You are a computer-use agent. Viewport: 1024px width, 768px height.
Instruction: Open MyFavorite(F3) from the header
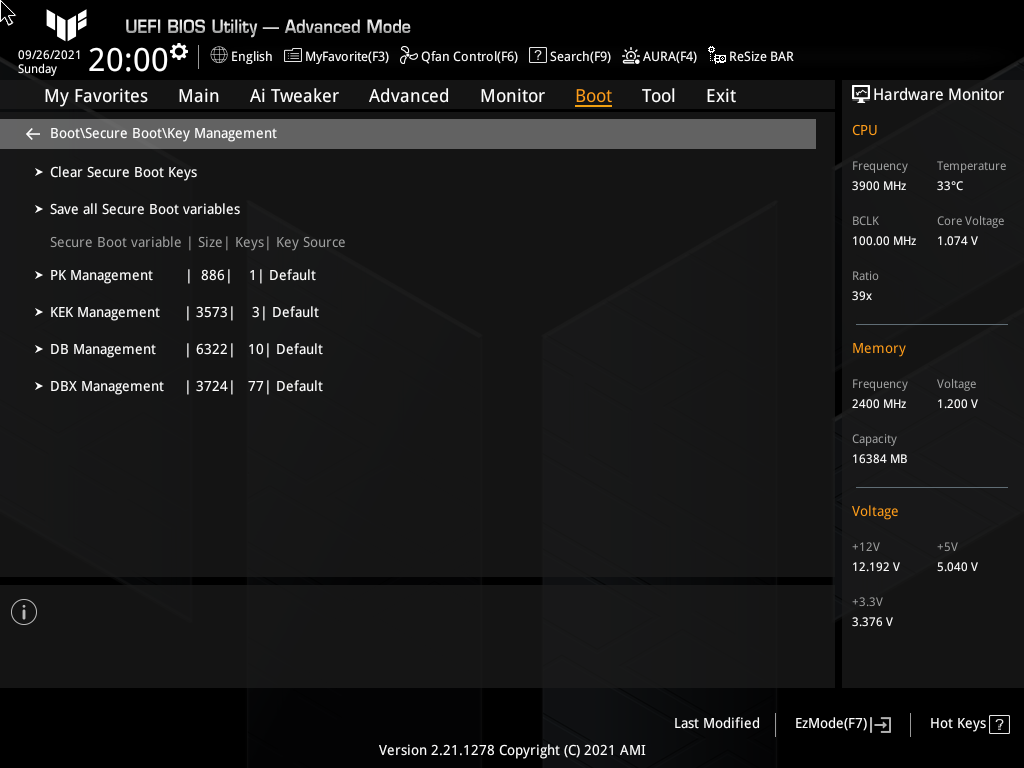click(336, 56)
